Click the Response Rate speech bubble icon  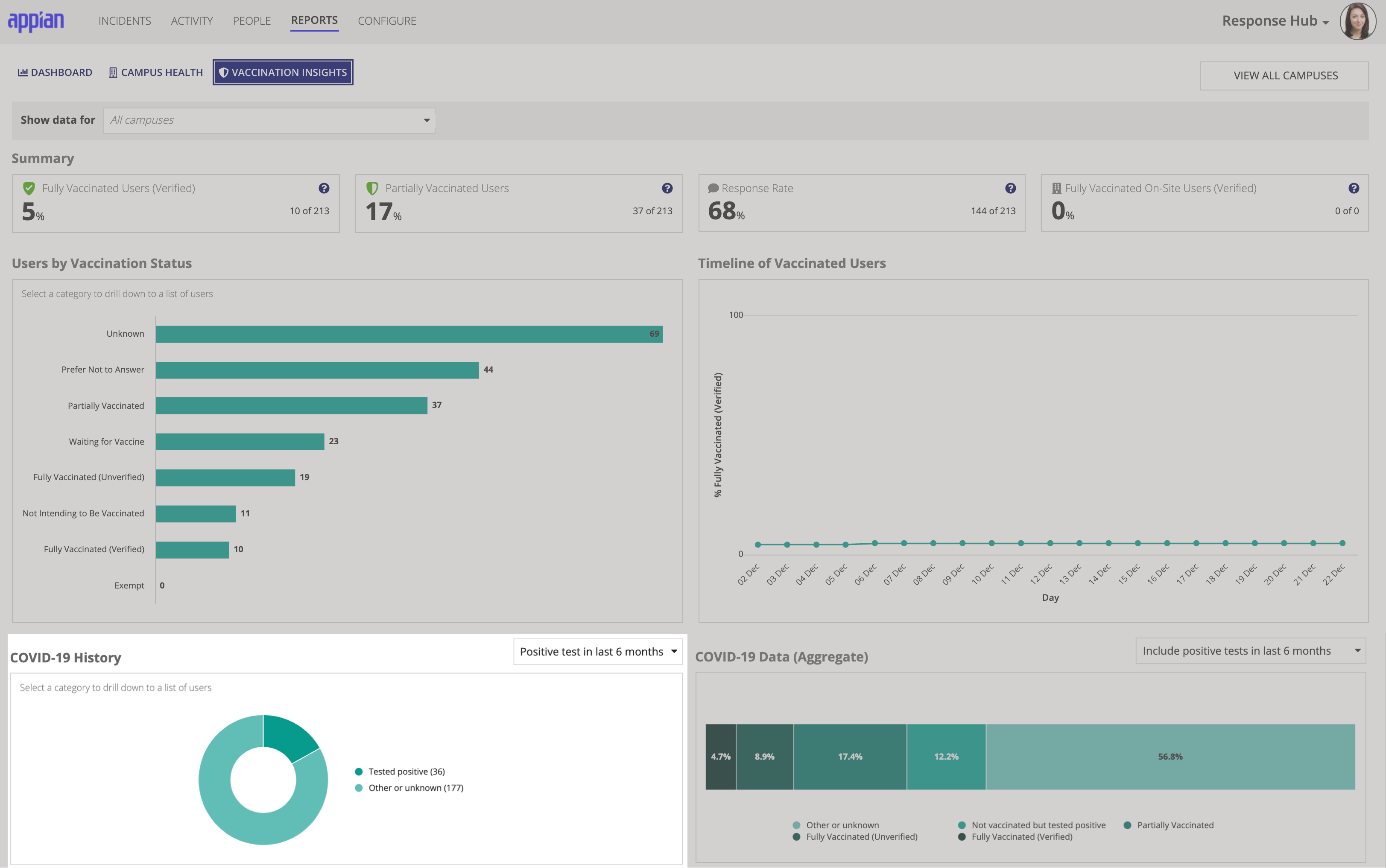coord(713,188)
